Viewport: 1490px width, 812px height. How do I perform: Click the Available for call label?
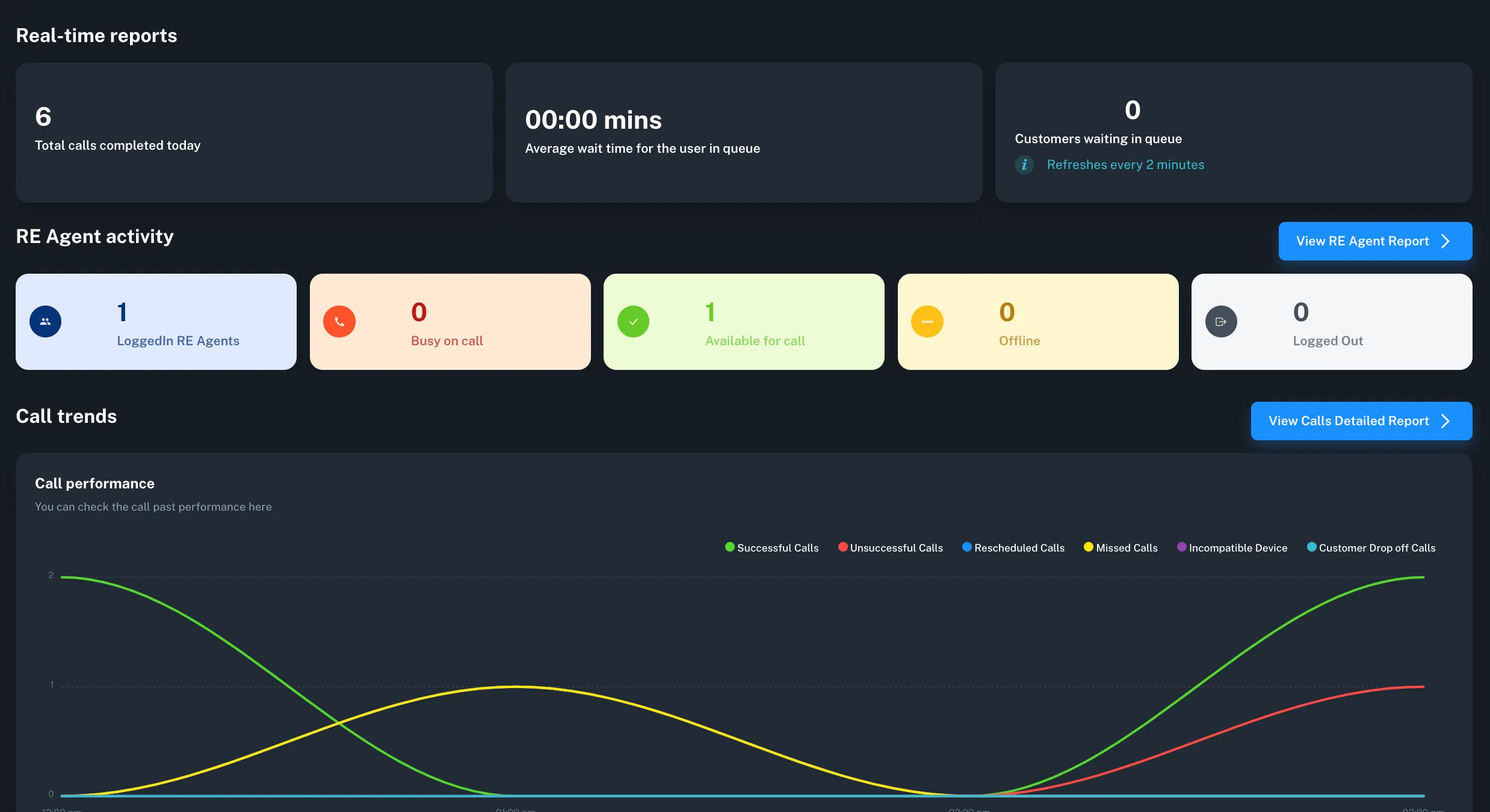pyautogui.click(x=755, y=341)
